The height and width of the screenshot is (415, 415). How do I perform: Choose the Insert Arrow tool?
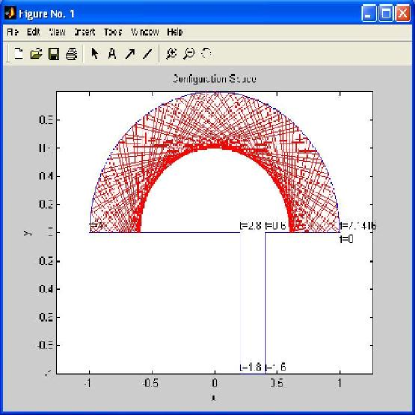130,53
